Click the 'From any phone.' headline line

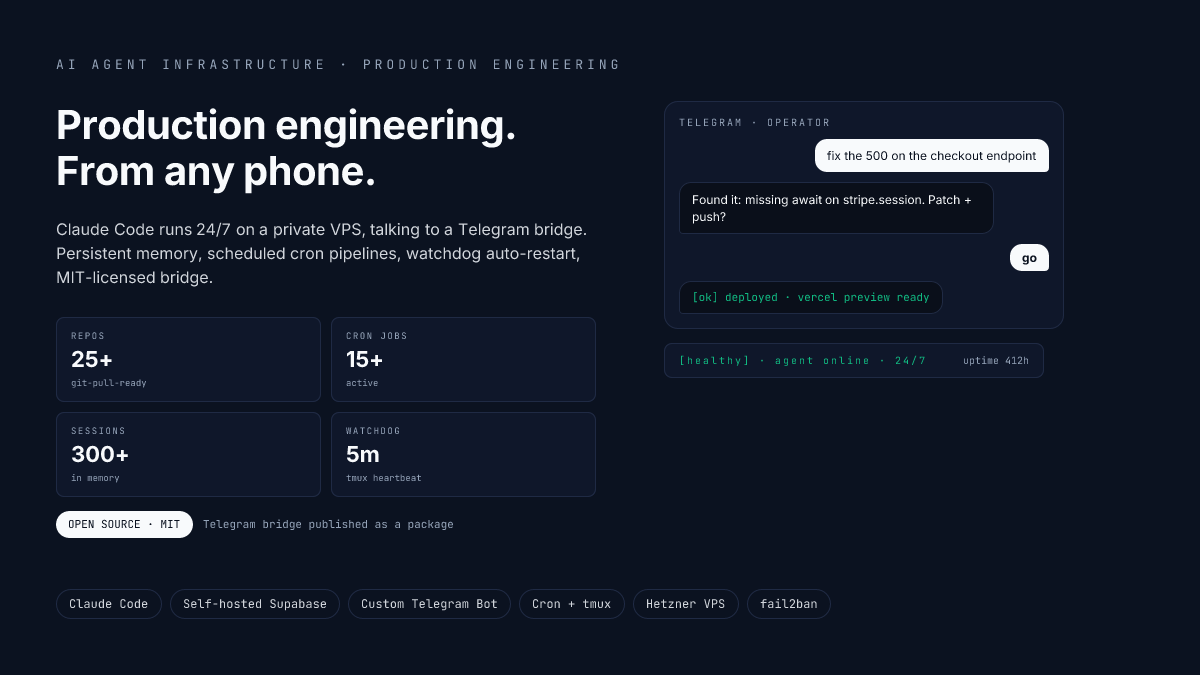coord(216,172)
